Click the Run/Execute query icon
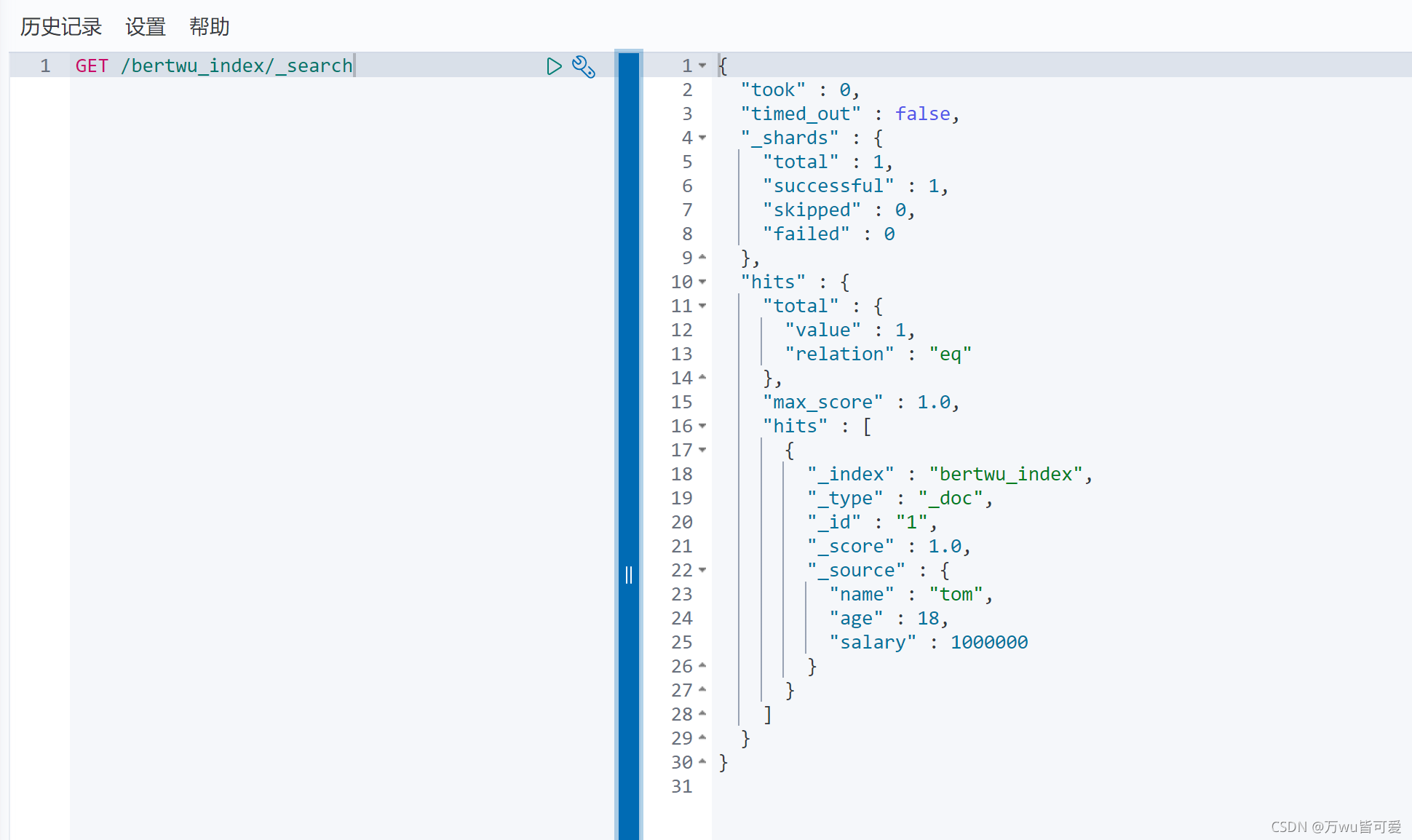1412x840 pixels. point(554,65)
